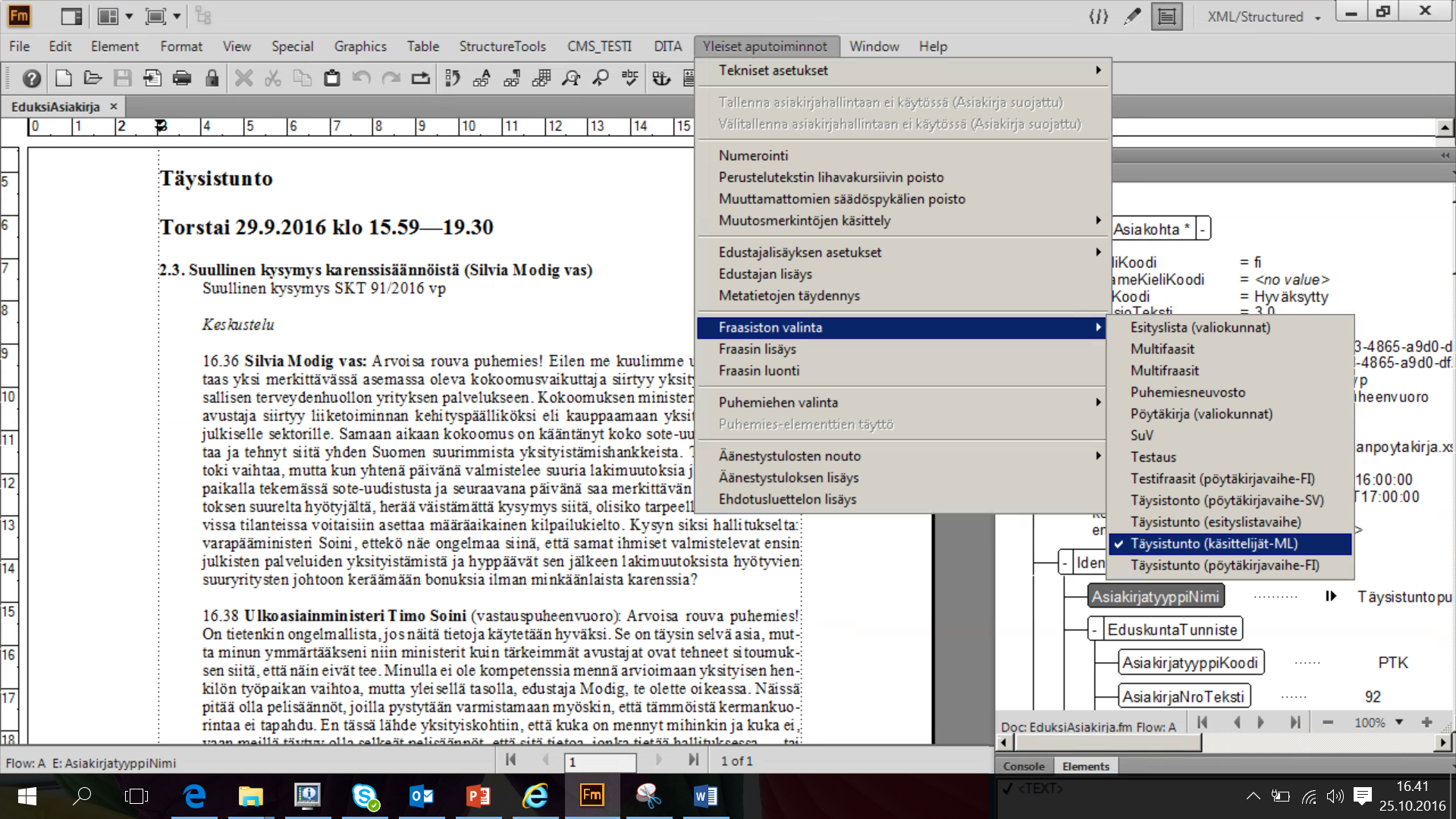Expand Muutosmerkintöjen käsittely submenu
The image size is (1456, 819).
pos(902,221)
